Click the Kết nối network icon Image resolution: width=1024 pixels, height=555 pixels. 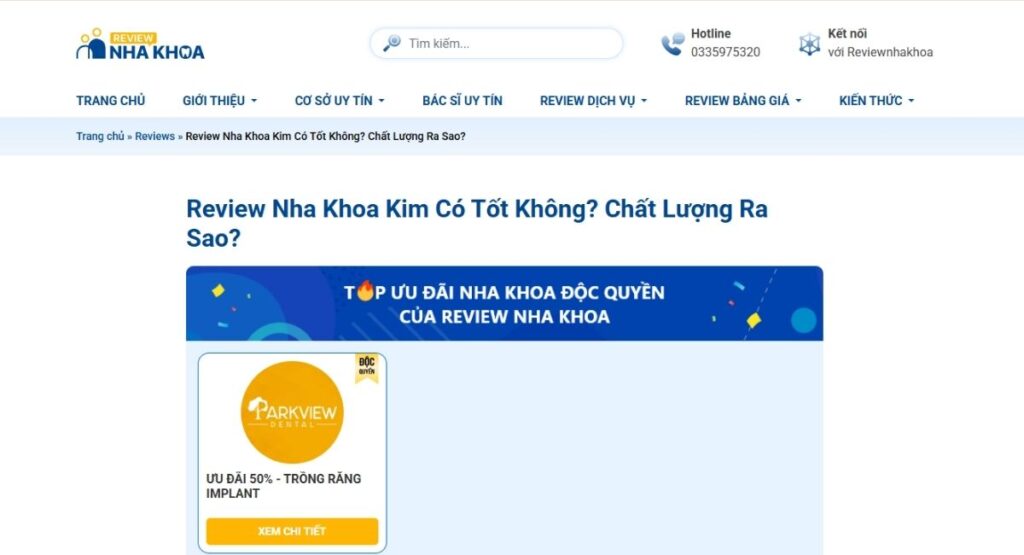(809, 44)
